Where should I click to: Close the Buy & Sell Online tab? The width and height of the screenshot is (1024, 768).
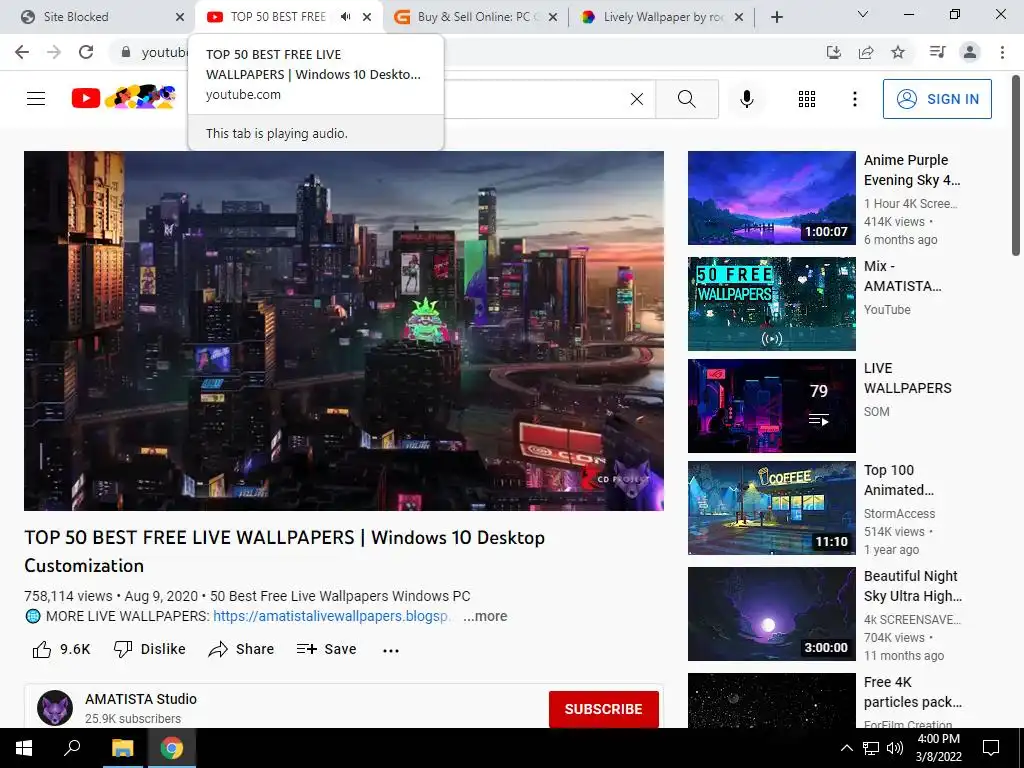[x=553, y=18]
